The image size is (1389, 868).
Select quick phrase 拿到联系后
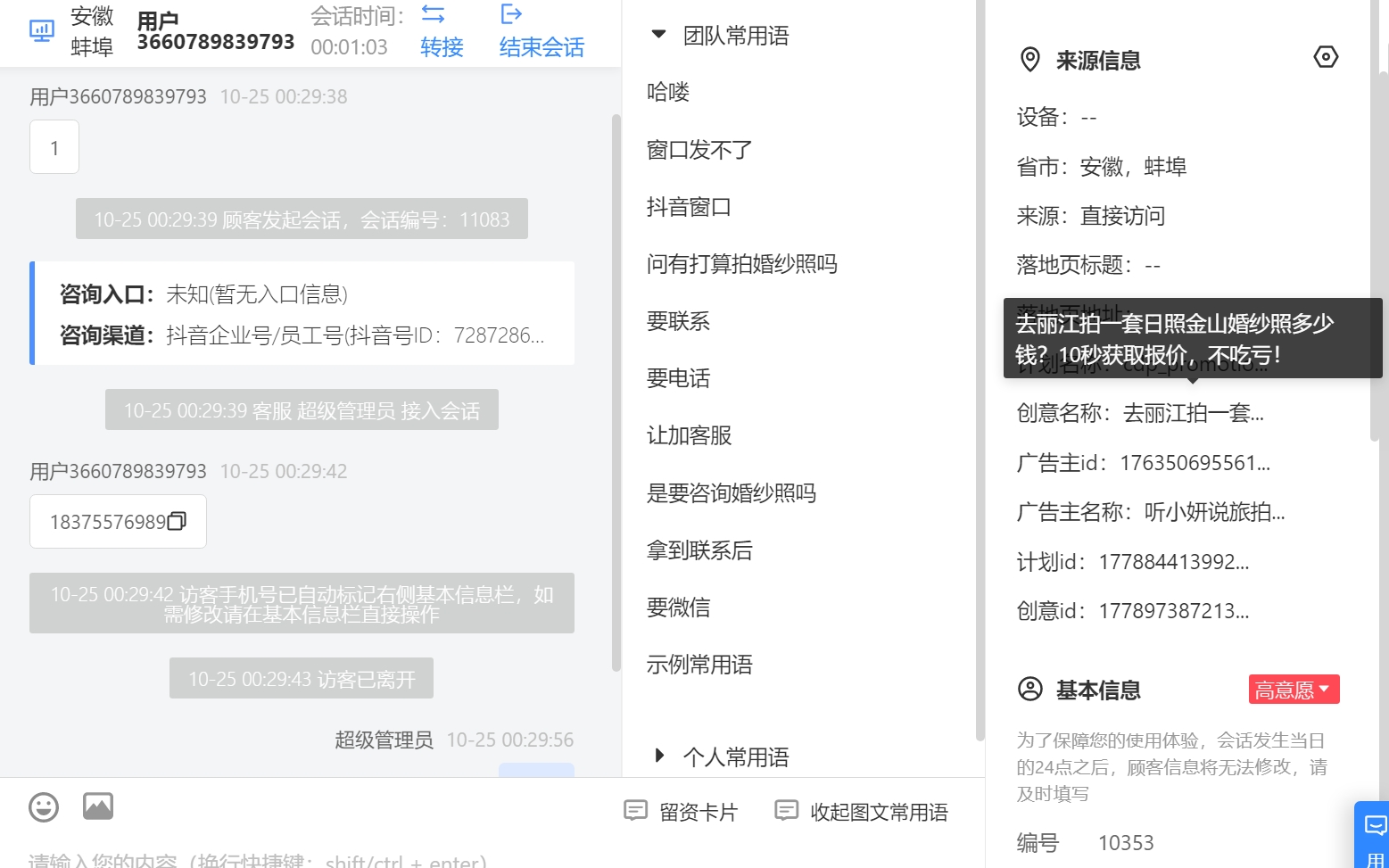pos(699,550)
